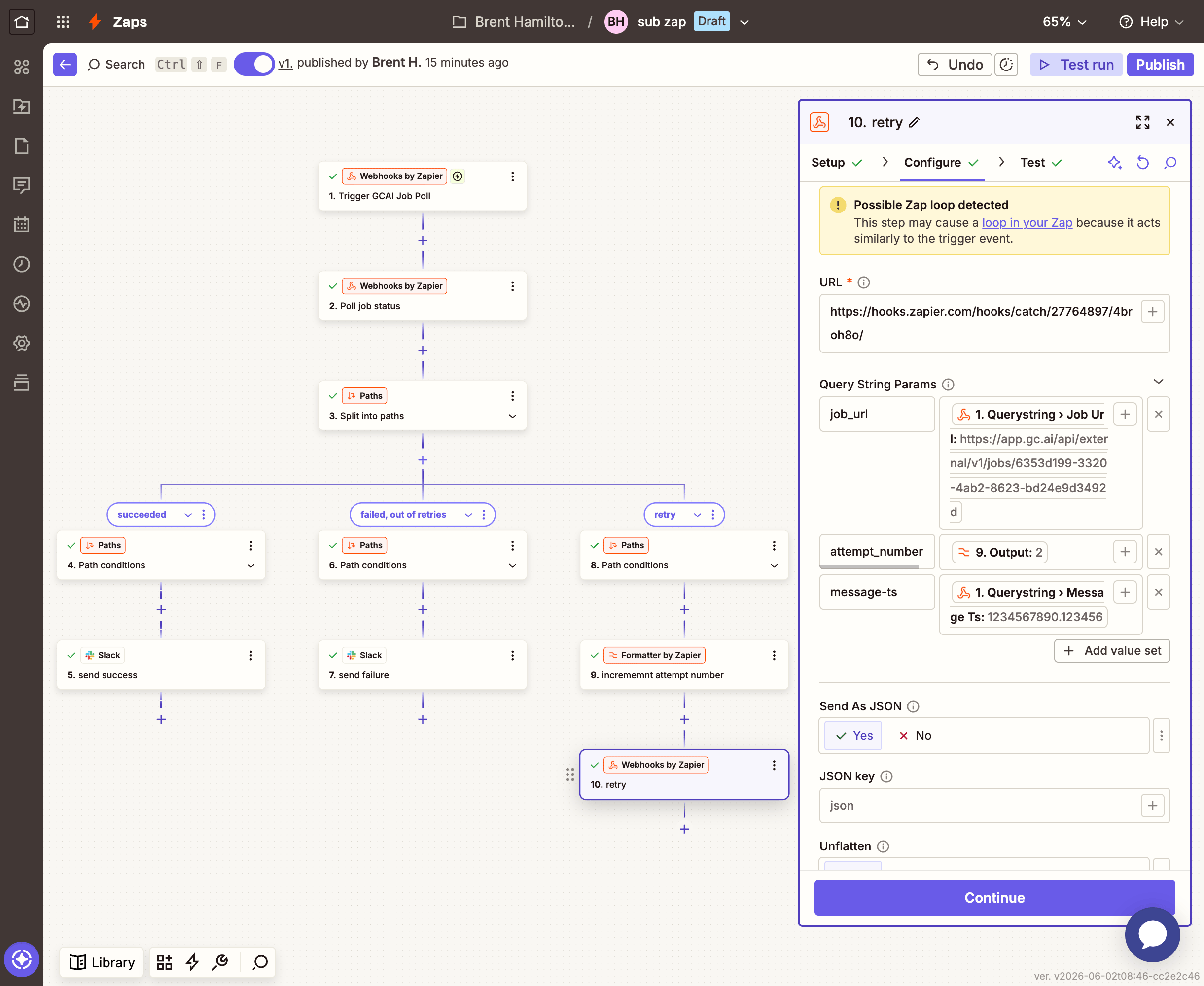
Task: Select the step 9 incrememnt attempt number card
Action: 684,665
